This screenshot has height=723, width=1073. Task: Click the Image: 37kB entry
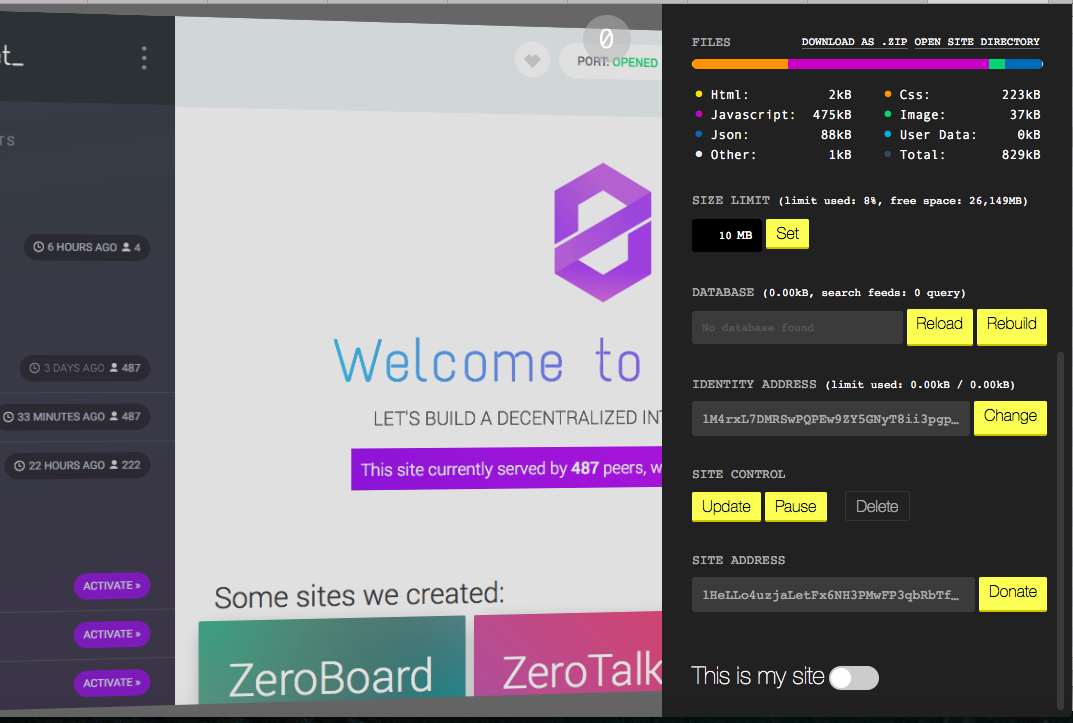(962, 115)
